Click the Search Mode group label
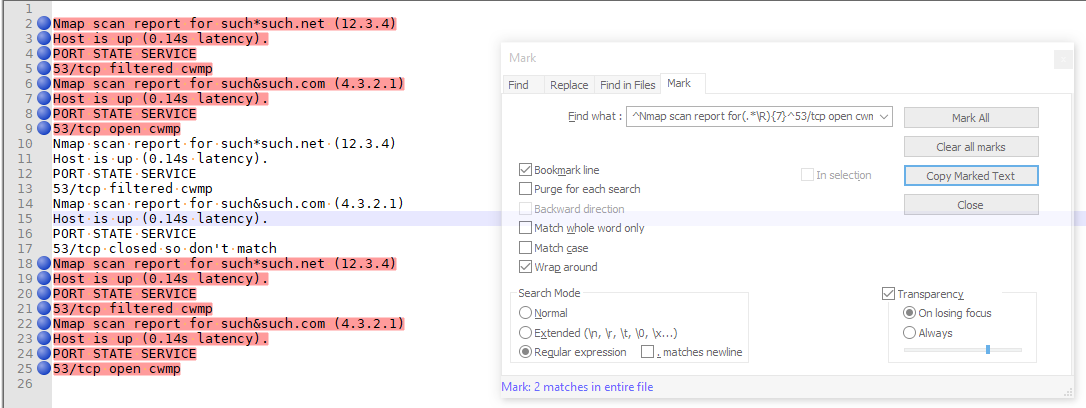Image resolution: width=1086 pixels, height=408 pixels. [x=549, y=293]
